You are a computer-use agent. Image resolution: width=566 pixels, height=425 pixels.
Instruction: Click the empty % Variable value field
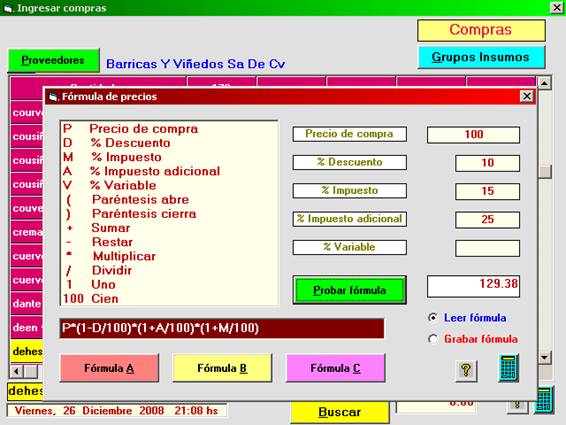(x=487, y=248)
